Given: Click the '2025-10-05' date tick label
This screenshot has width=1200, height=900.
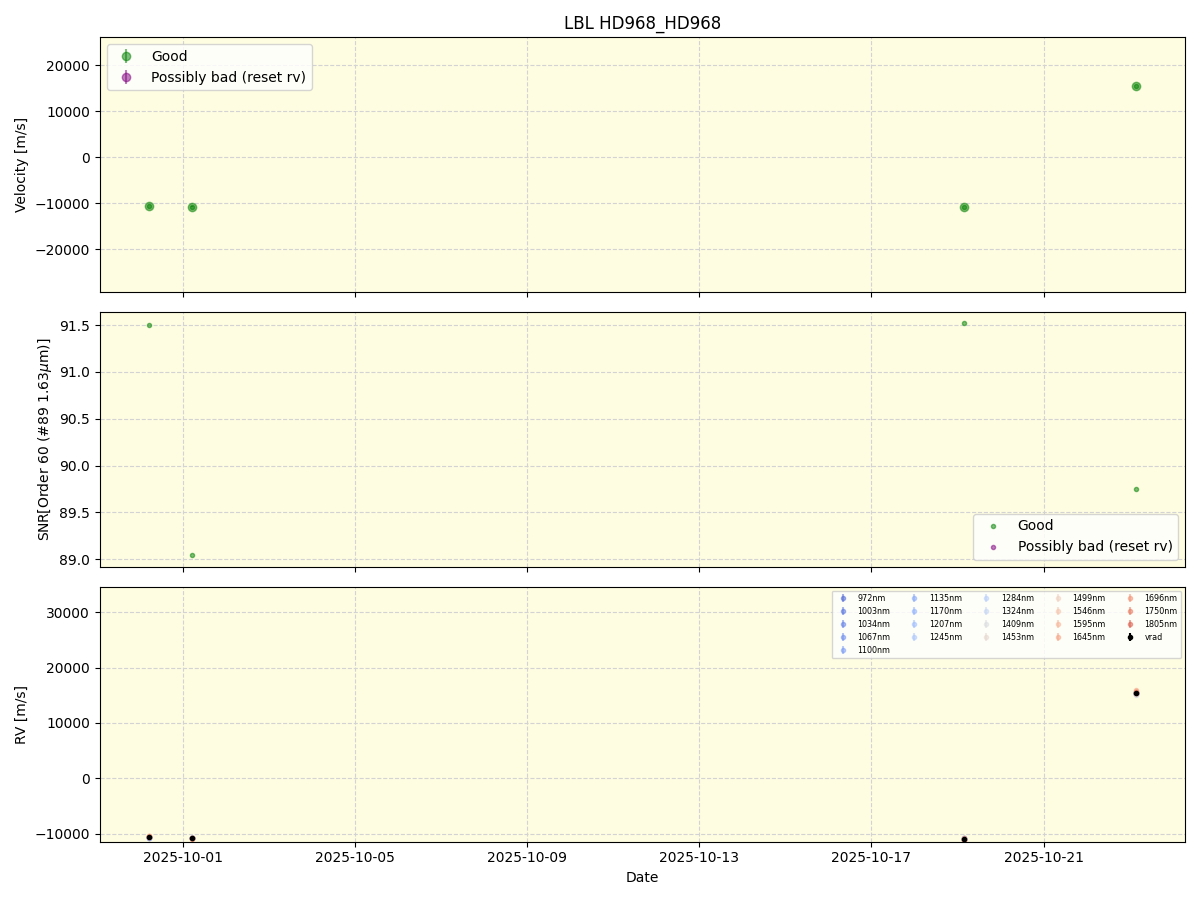Looking at the screenshot, I should [x=355, y=857].
